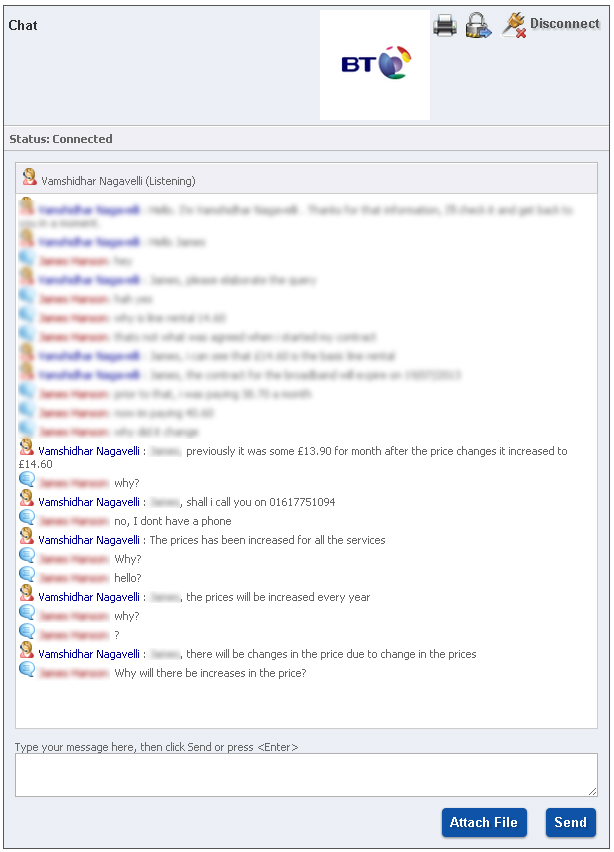
Task: Click the message 'The prices has been increased for all the services'
Action: coord(267,540)
